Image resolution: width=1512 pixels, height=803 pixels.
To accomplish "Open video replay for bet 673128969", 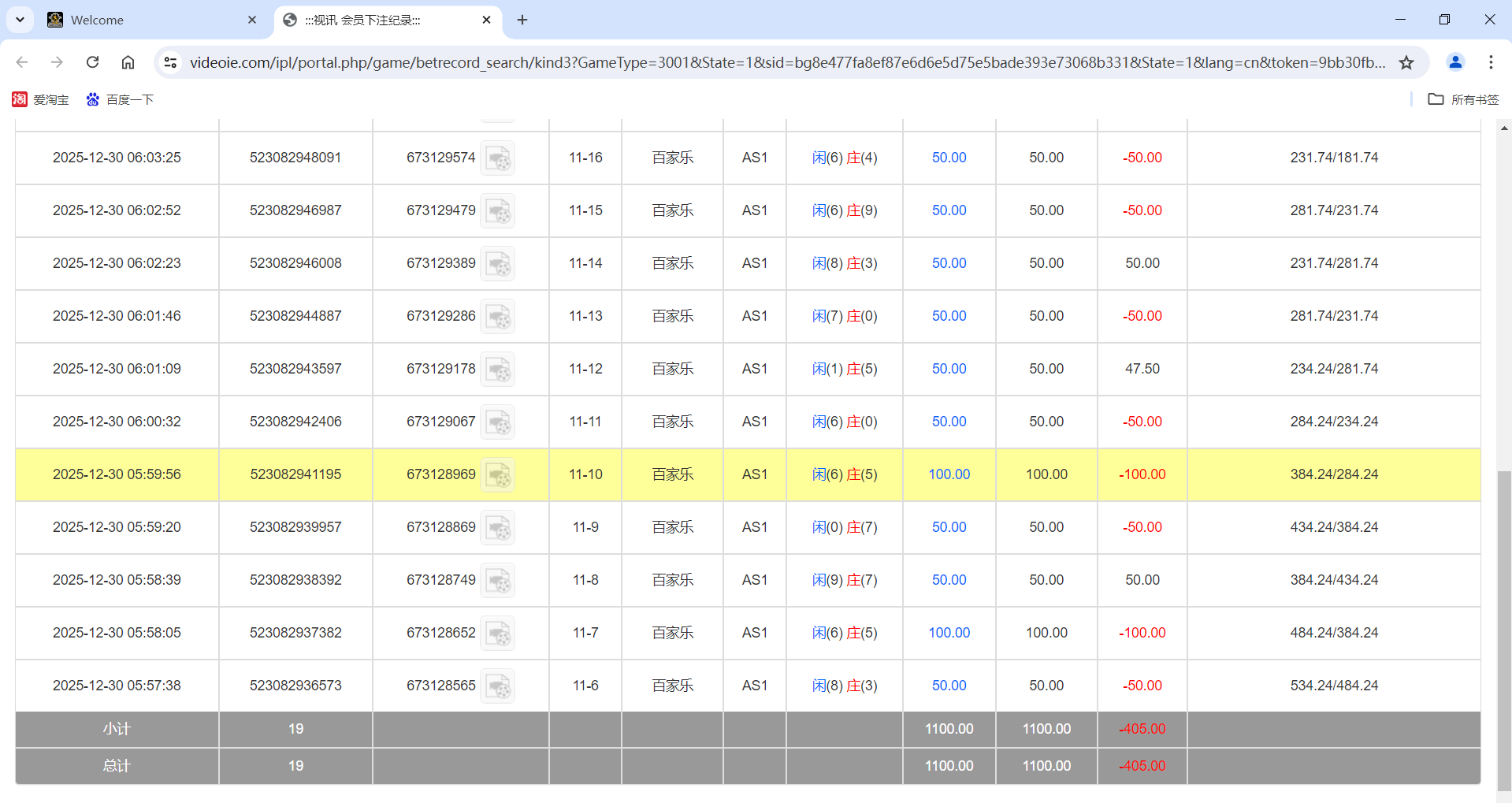I will click(498, 474).
